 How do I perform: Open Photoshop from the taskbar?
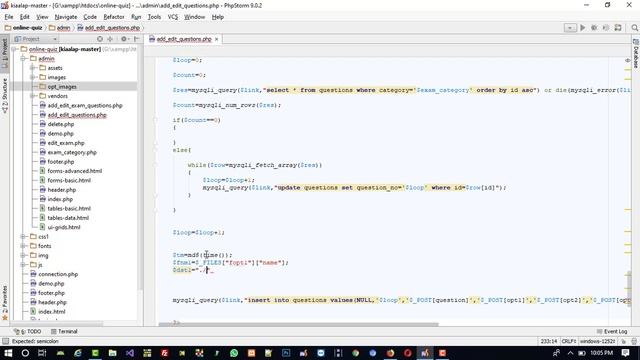(286, 353)
